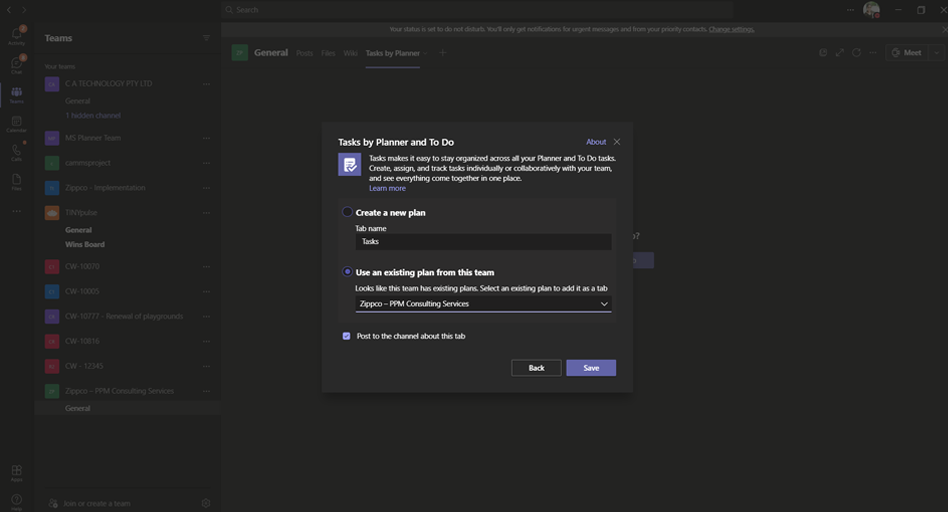Open the Activity feed icon
Image resolution: width=948 pixels, height=512 pixels.
[x=16, y=35]
